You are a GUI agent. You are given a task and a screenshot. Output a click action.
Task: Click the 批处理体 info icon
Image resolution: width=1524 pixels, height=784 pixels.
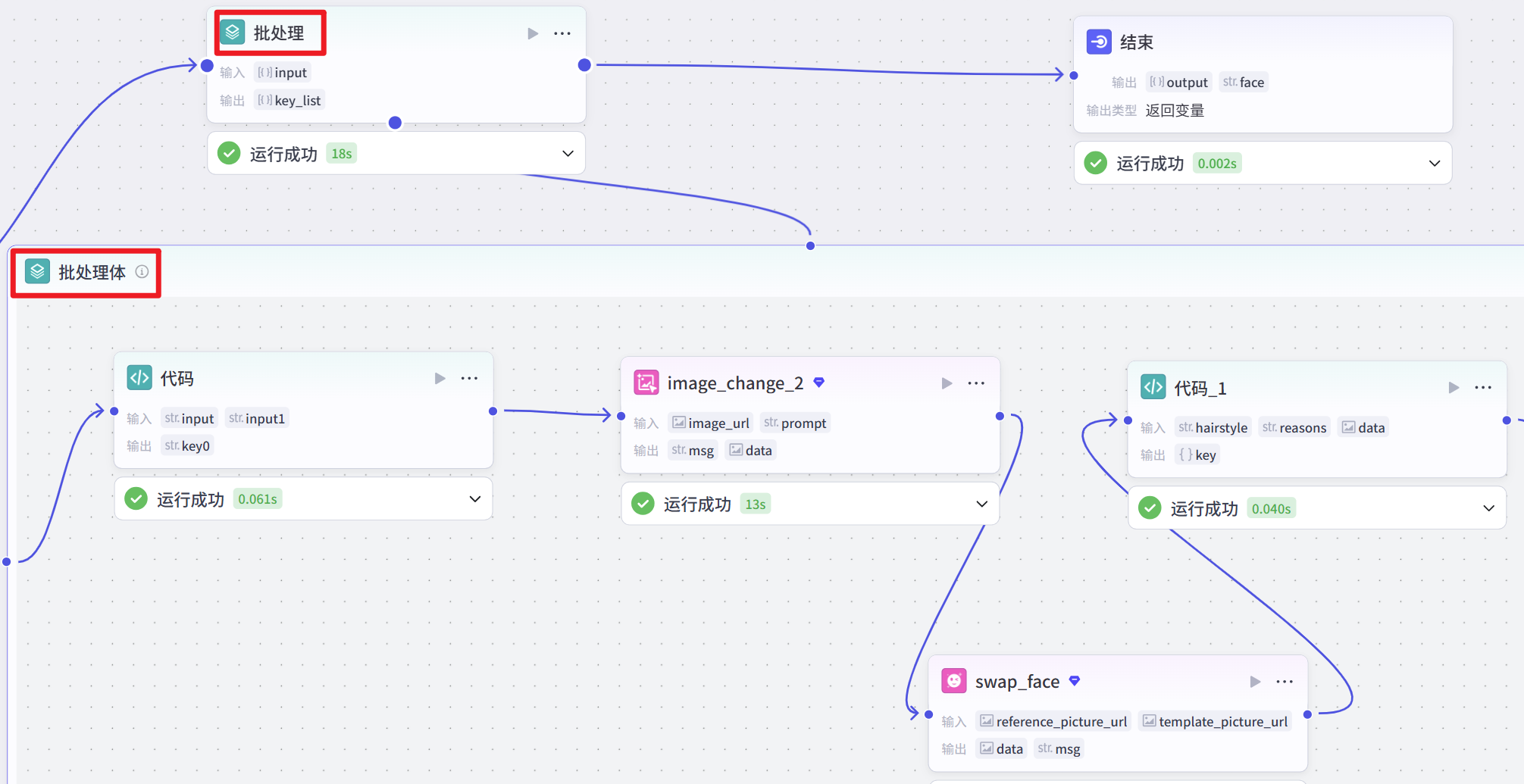[x=142, y=272]
